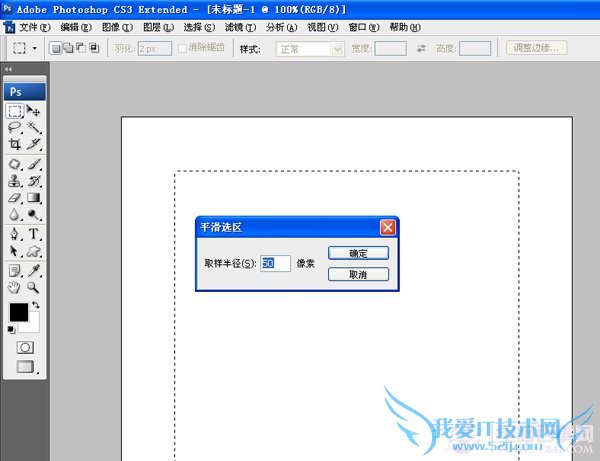Select the Blur tool

coord(15,215)
